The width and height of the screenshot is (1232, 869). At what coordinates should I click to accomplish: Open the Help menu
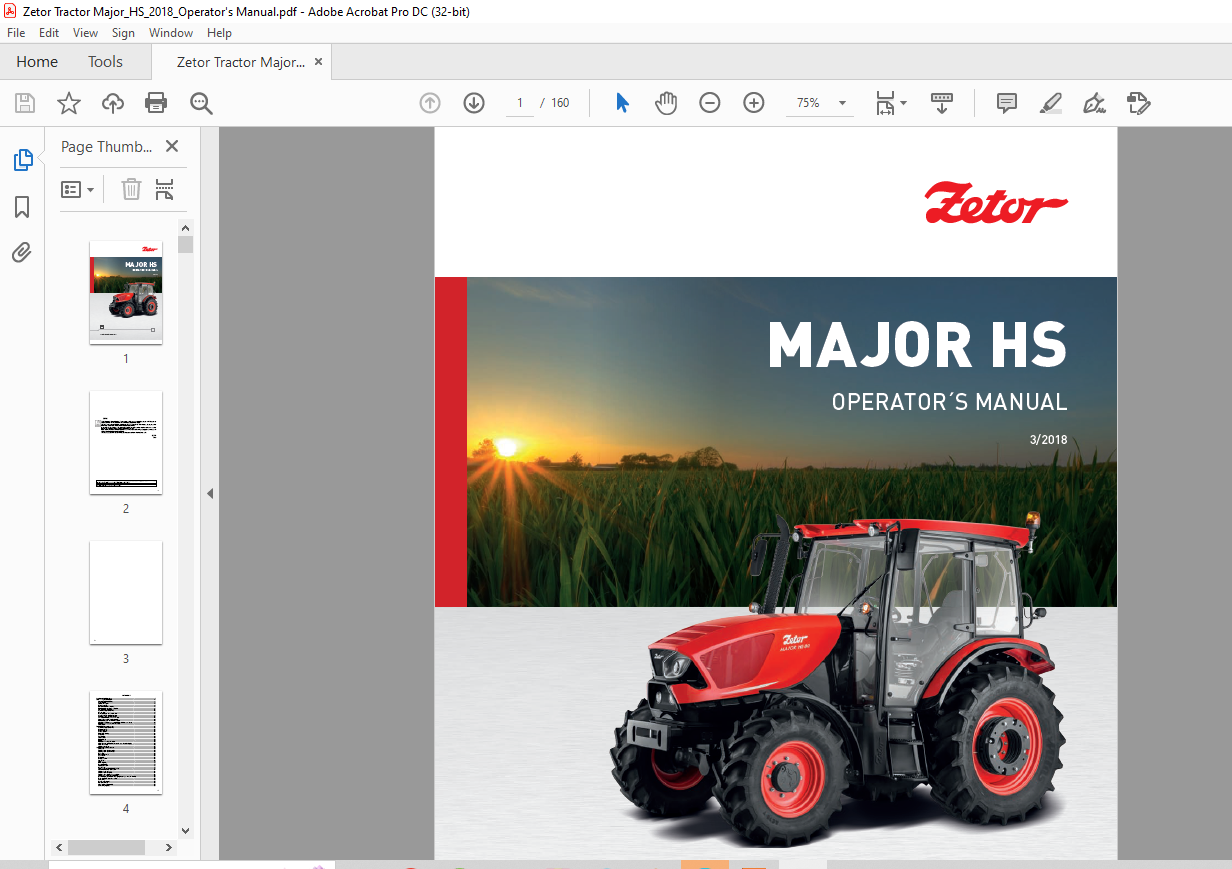(219, 33)
